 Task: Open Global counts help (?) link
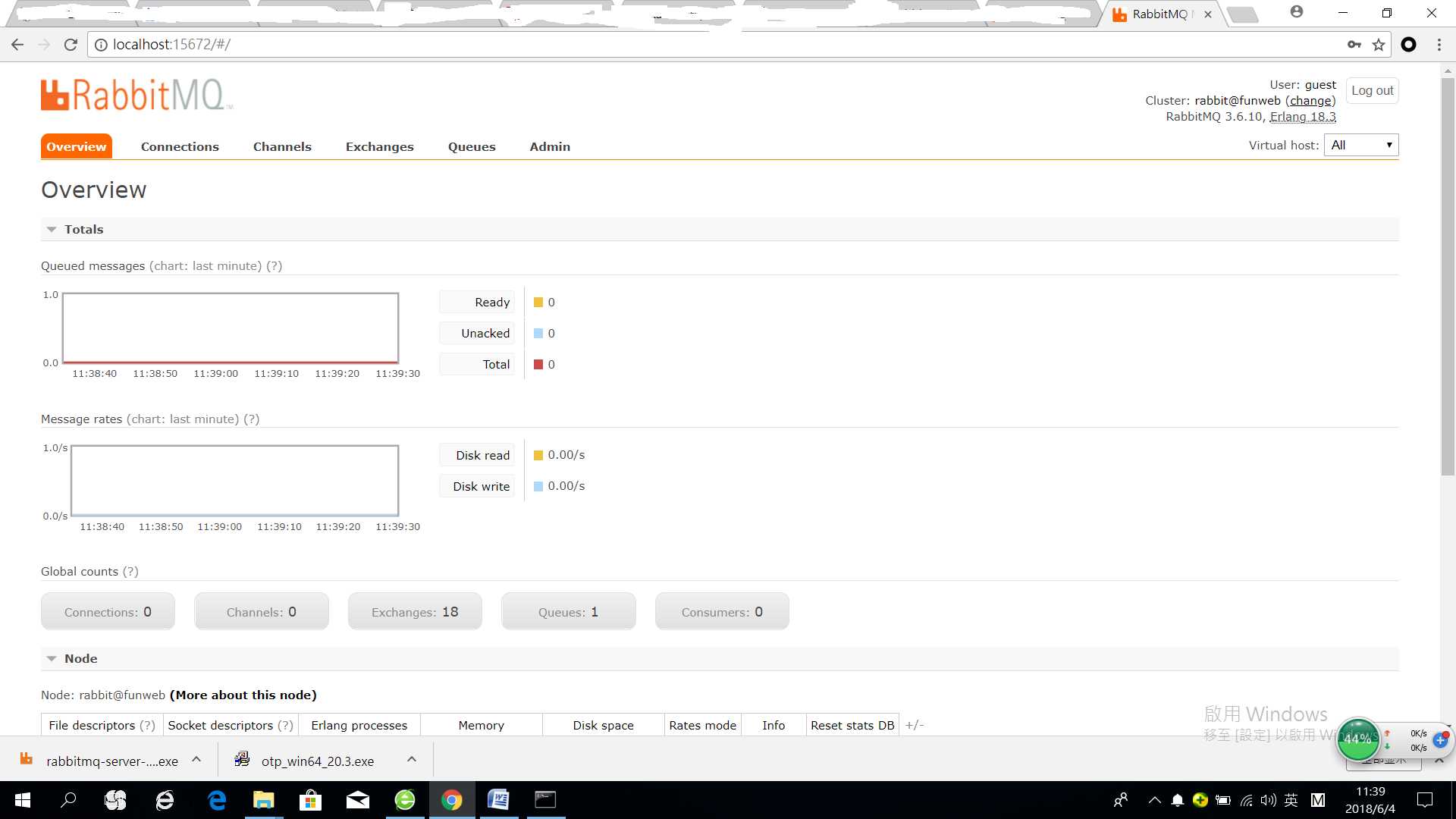tap(130, 572)
